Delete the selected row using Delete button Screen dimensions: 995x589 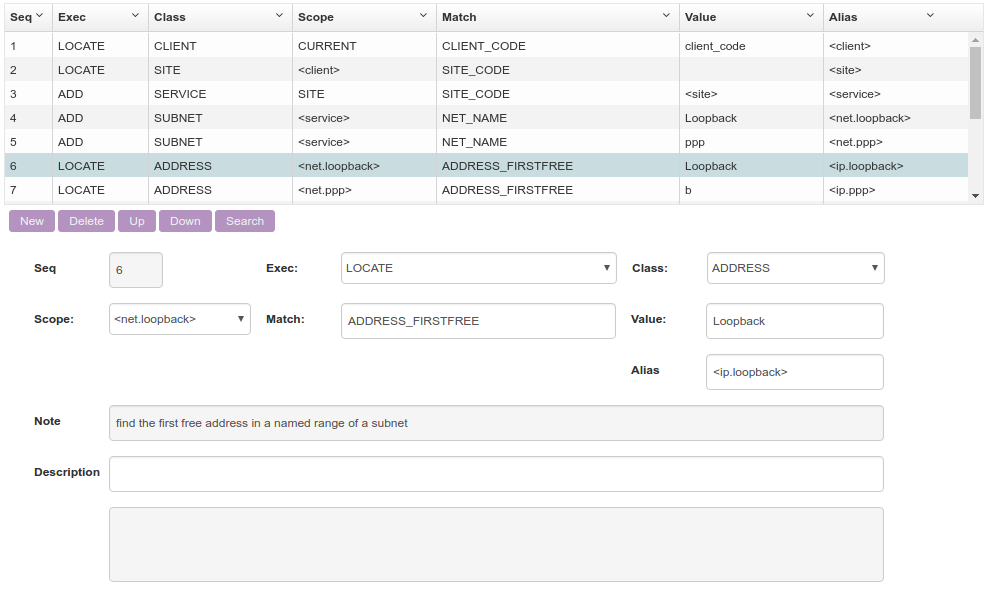tap(86, 221)
